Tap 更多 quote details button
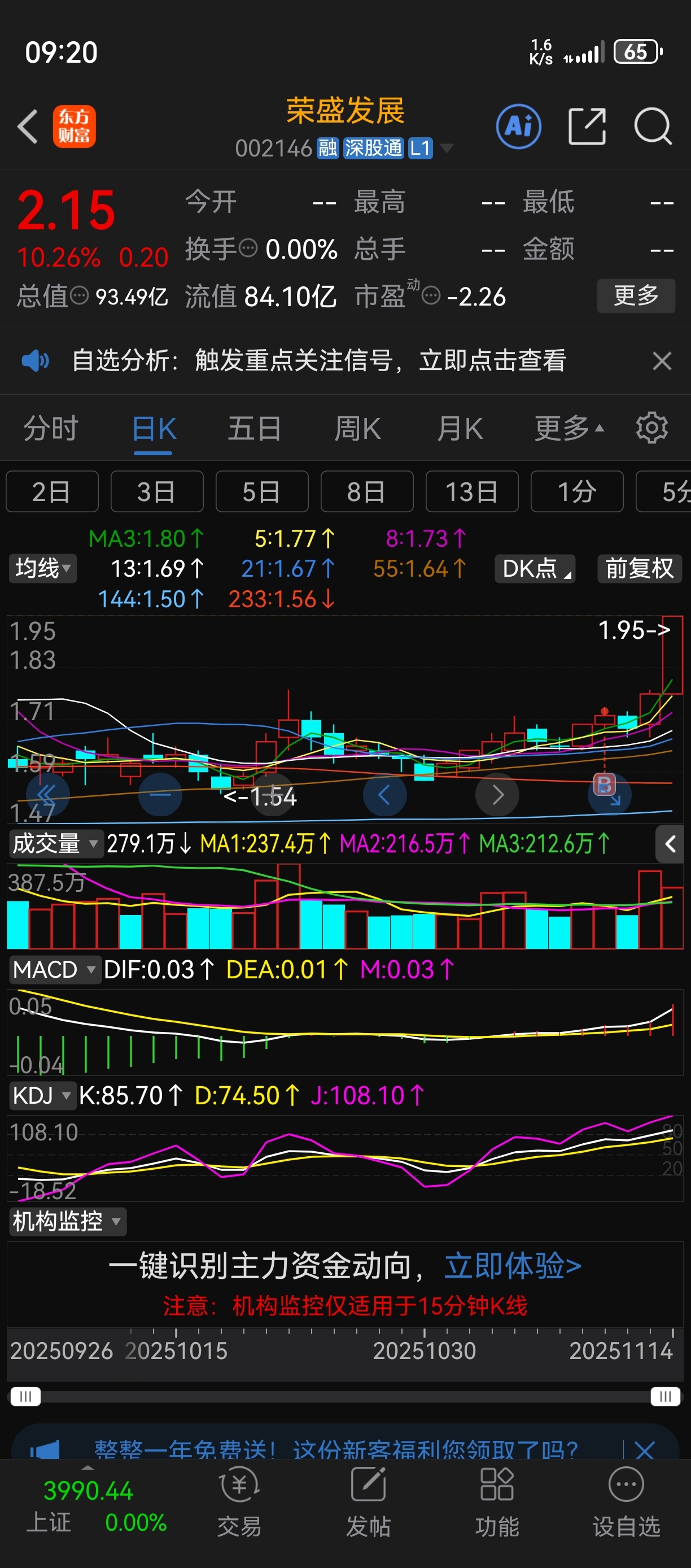This screenshot has width=691, height=1568. (636, 296)
